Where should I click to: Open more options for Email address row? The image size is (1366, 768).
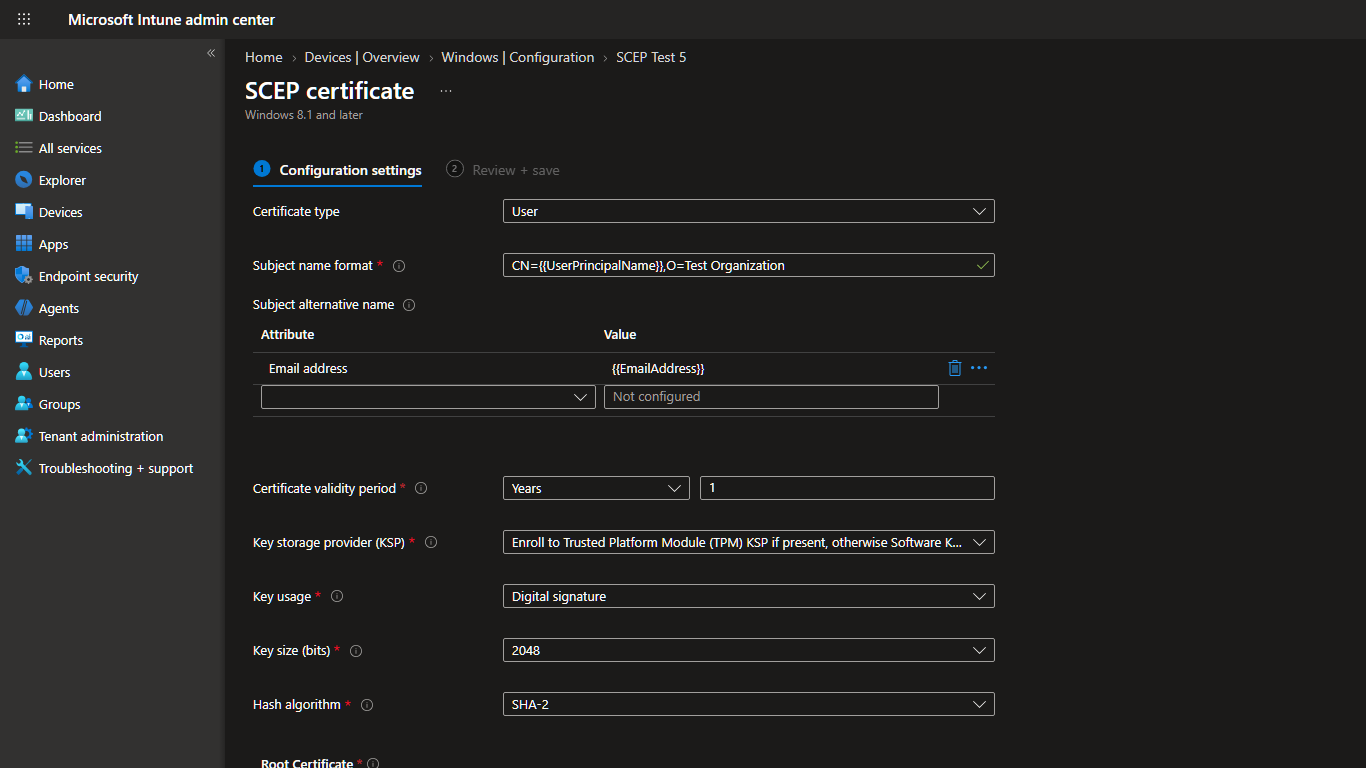(x=979, y=368)
